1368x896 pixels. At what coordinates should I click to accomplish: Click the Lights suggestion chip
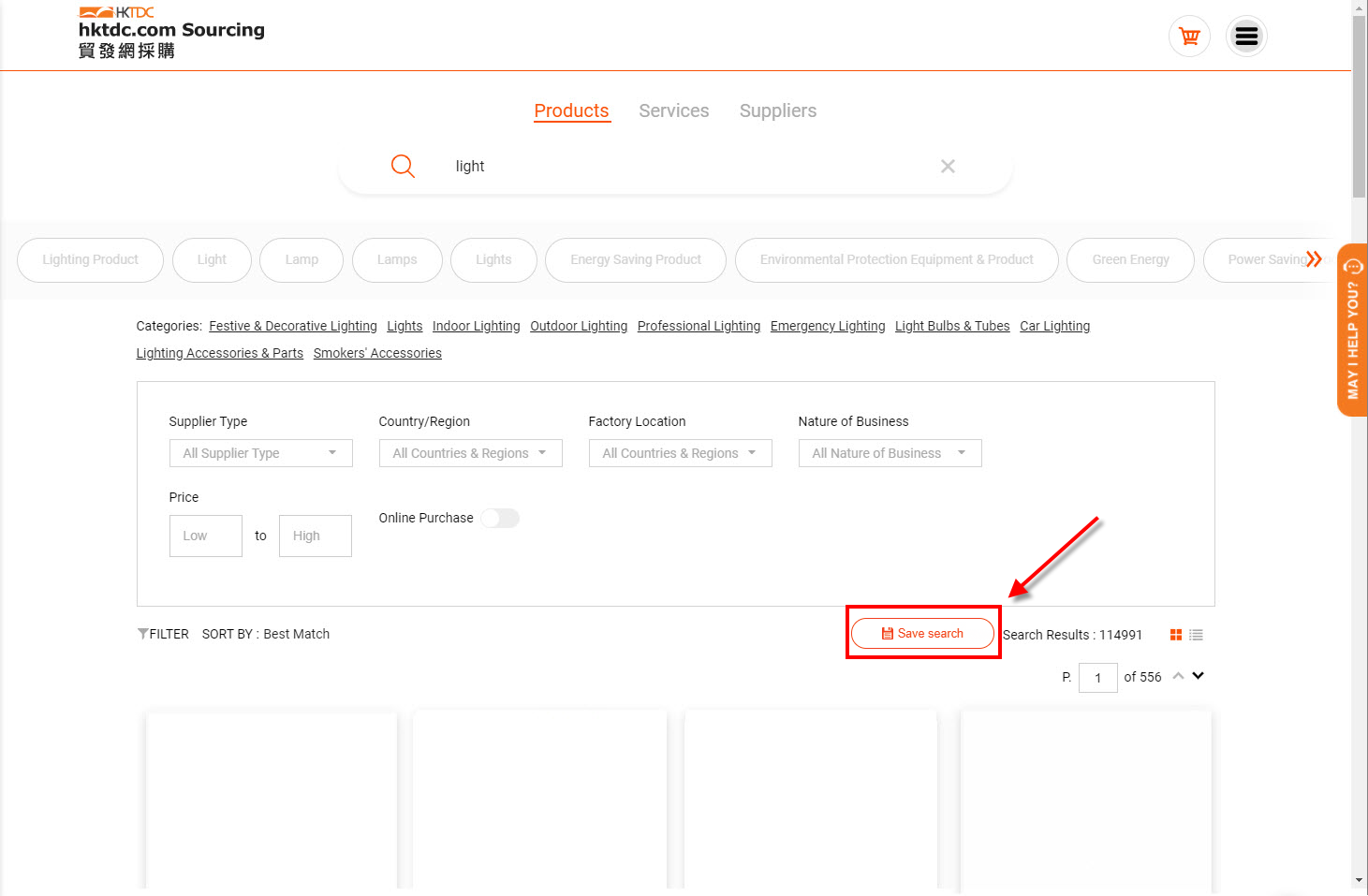pos(493,260)
